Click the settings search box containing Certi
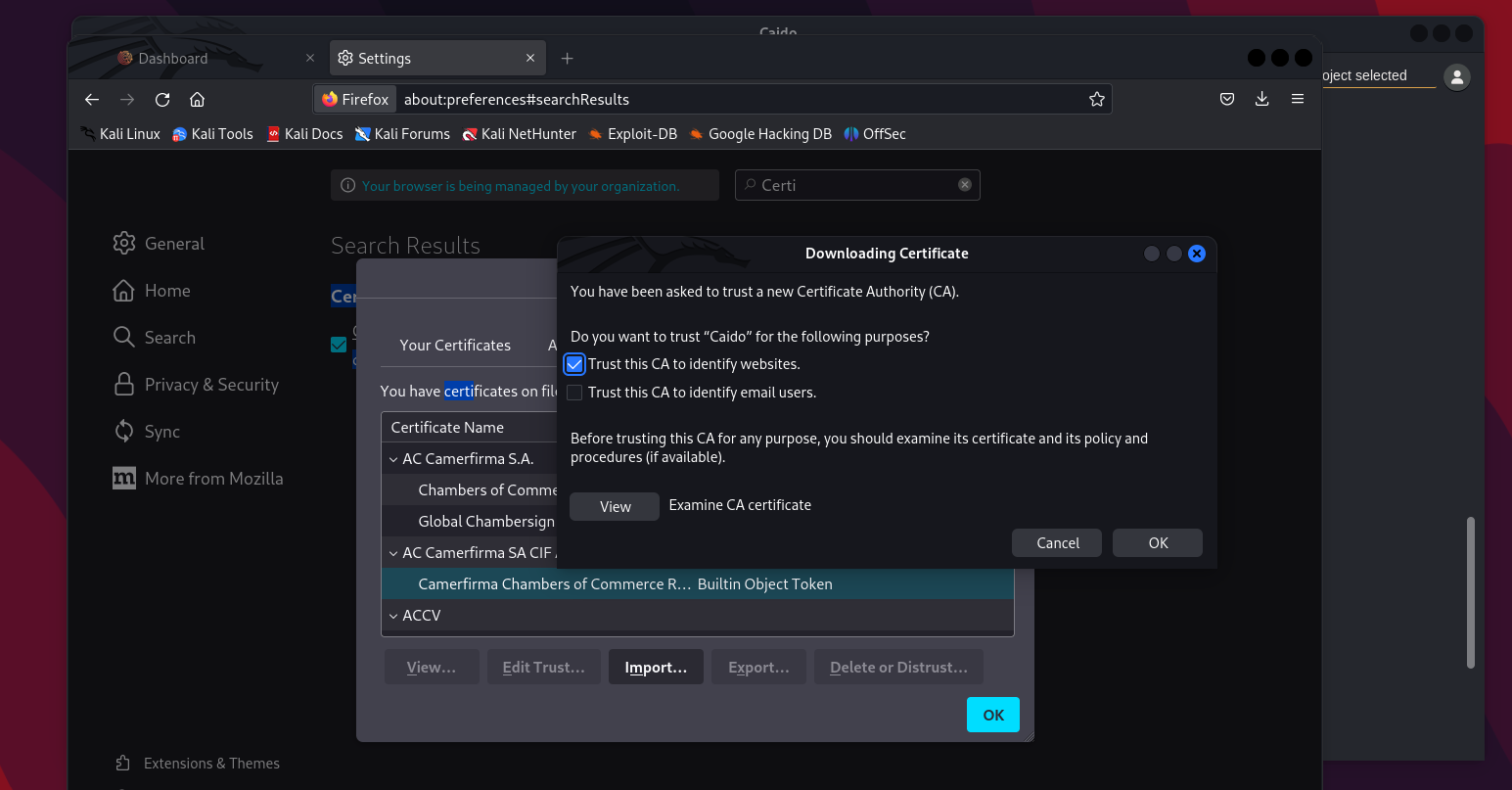 [x=857, y=185]
